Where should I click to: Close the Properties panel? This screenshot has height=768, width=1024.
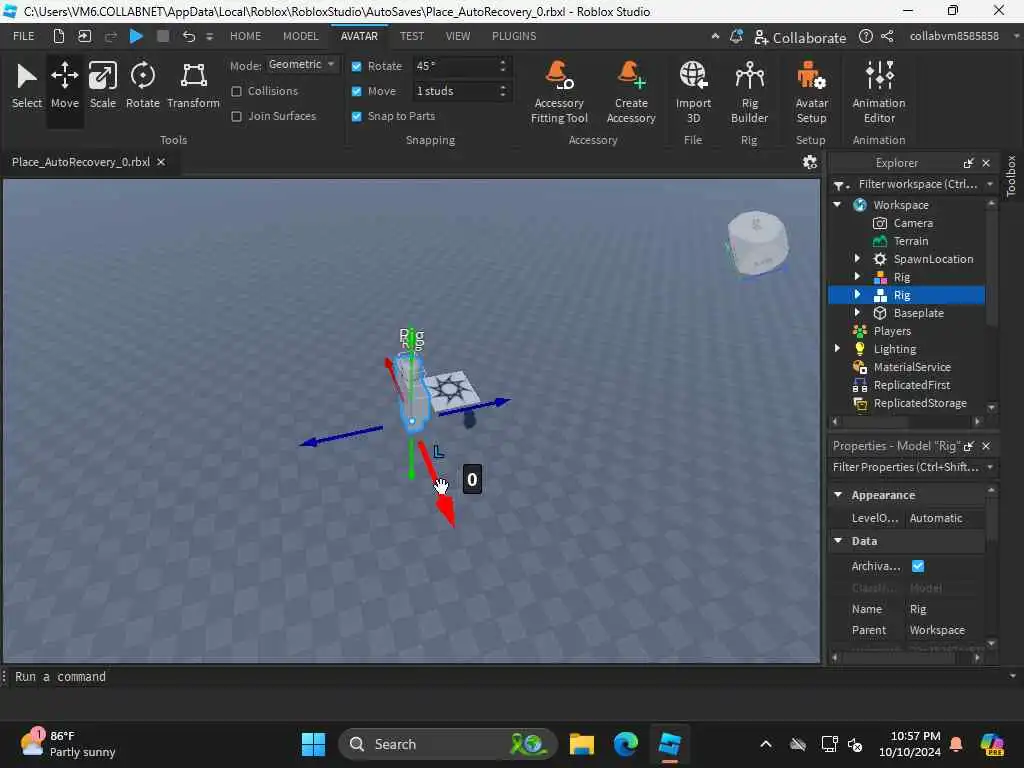[986, 446]
